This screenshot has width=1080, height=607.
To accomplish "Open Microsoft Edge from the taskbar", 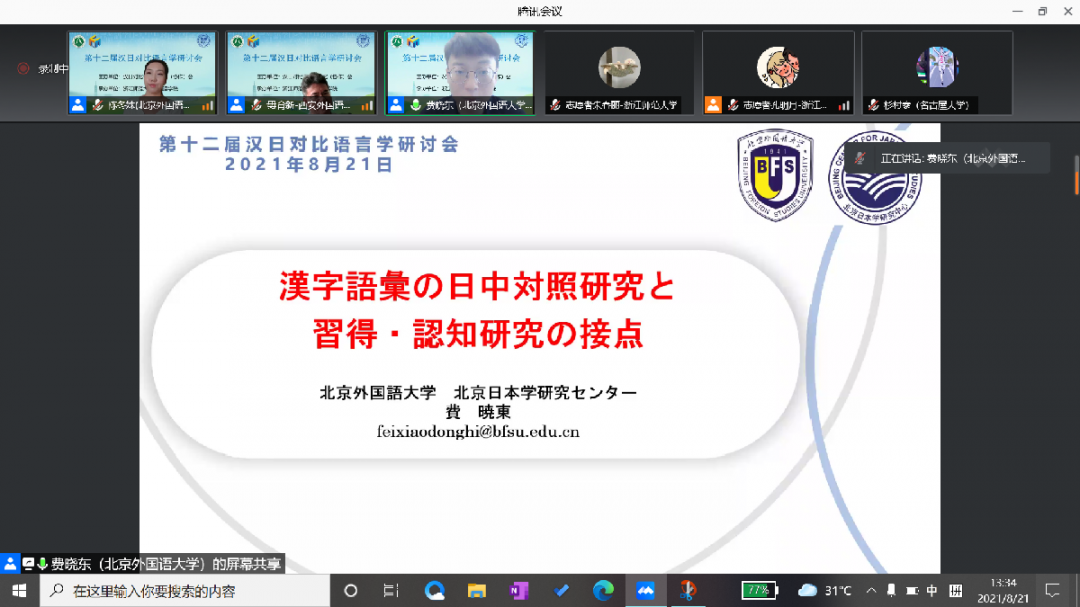I will coord(603,590).
